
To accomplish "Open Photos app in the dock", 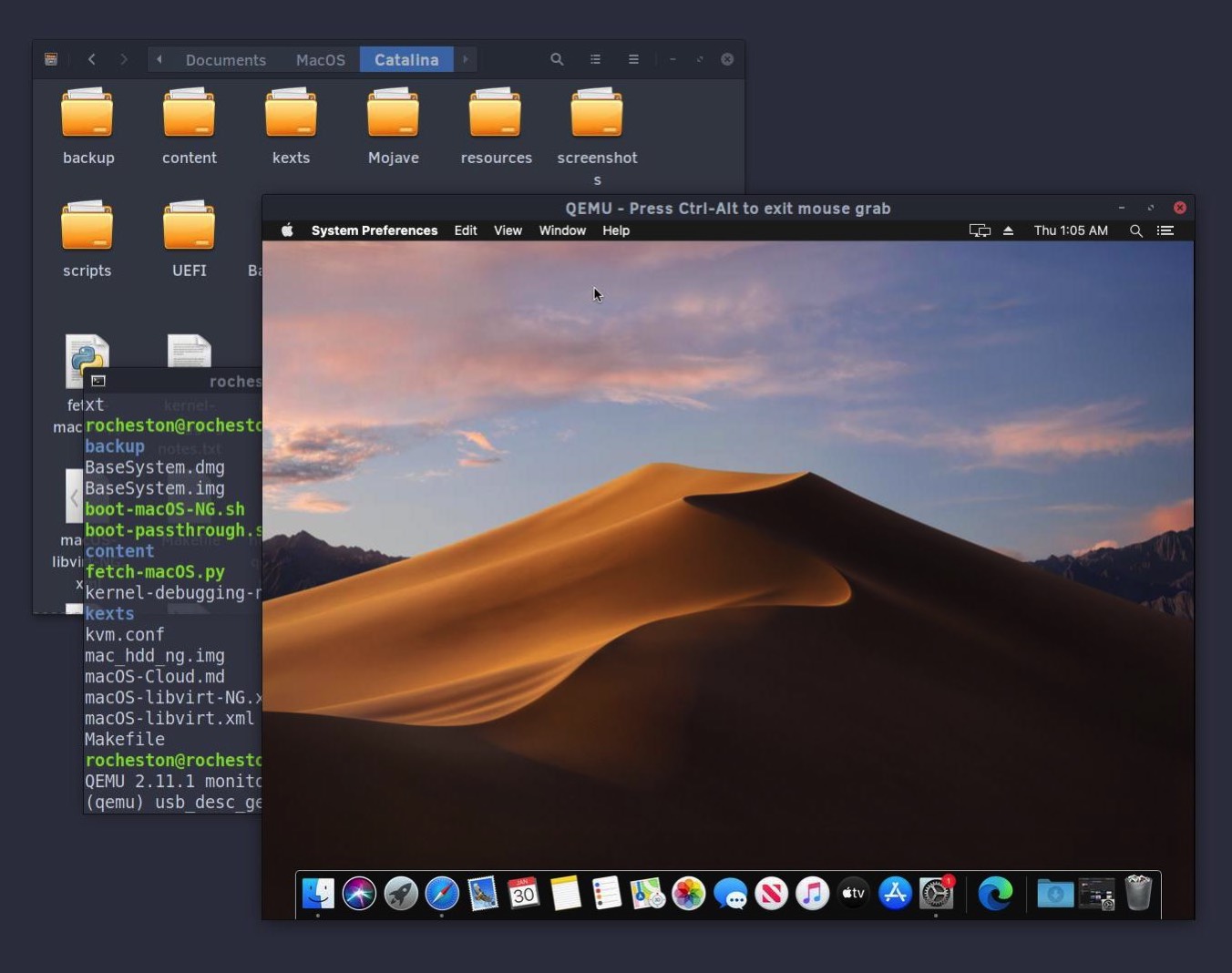I will [x=689, y=894].
